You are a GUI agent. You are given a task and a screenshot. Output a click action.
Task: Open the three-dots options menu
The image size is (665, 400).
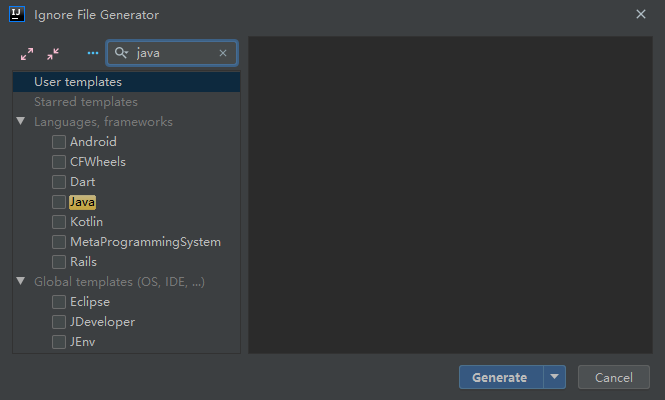pos(93,53)
